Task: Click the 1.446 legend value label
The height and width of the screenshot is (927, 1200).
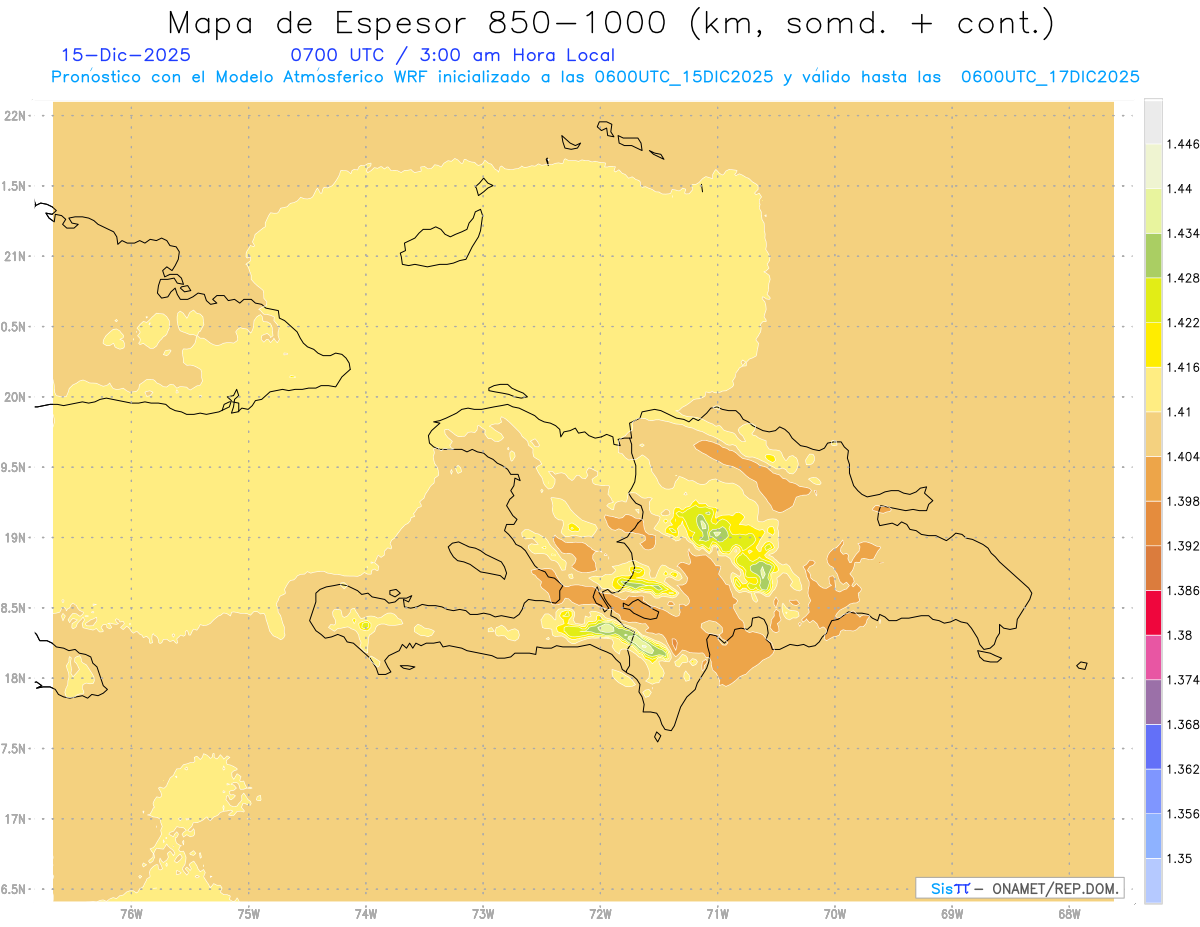Action: point(1184,144)
